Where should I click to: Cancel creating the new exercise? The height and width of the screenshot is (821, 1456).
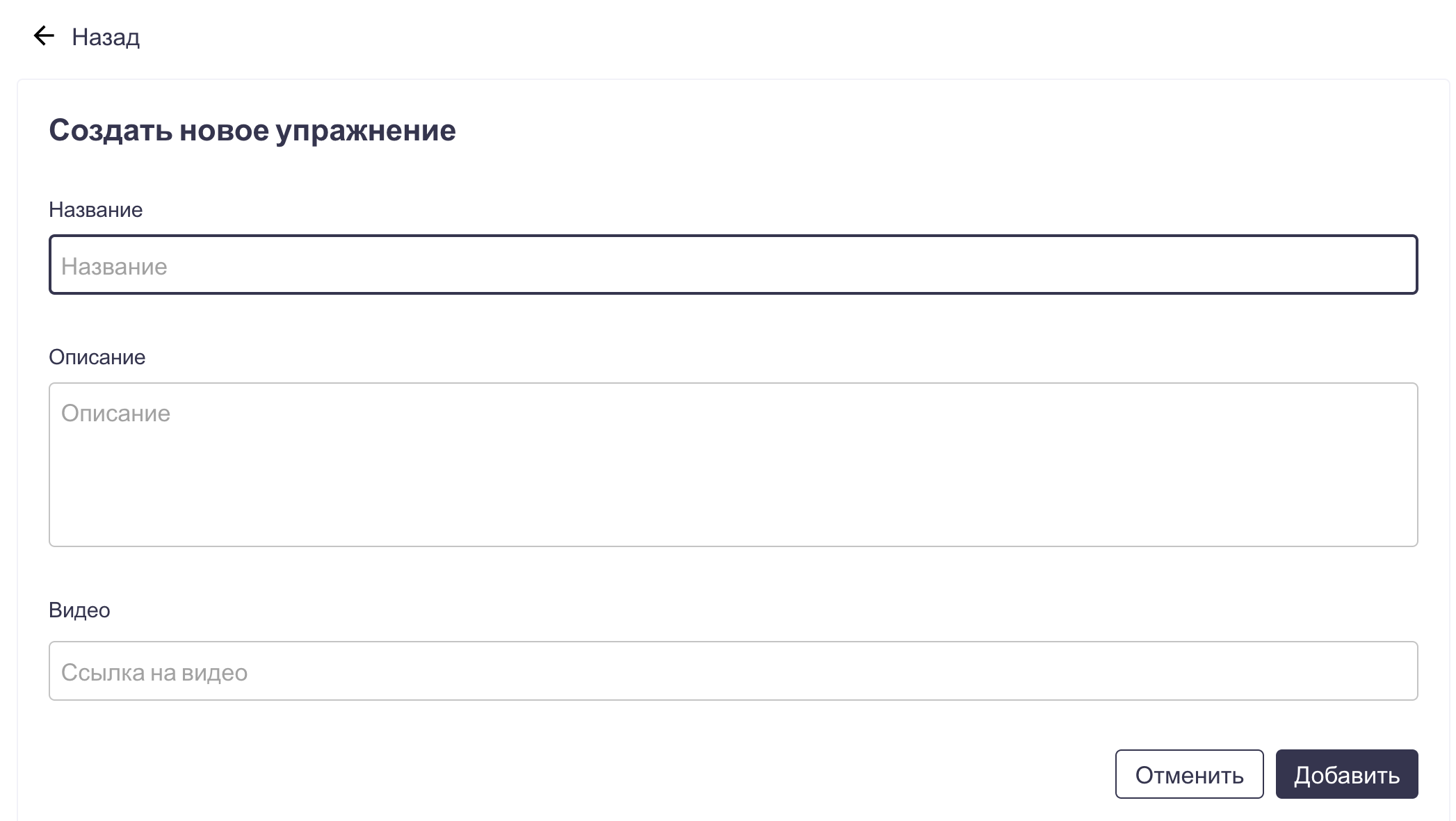[x=1189, y=774]
